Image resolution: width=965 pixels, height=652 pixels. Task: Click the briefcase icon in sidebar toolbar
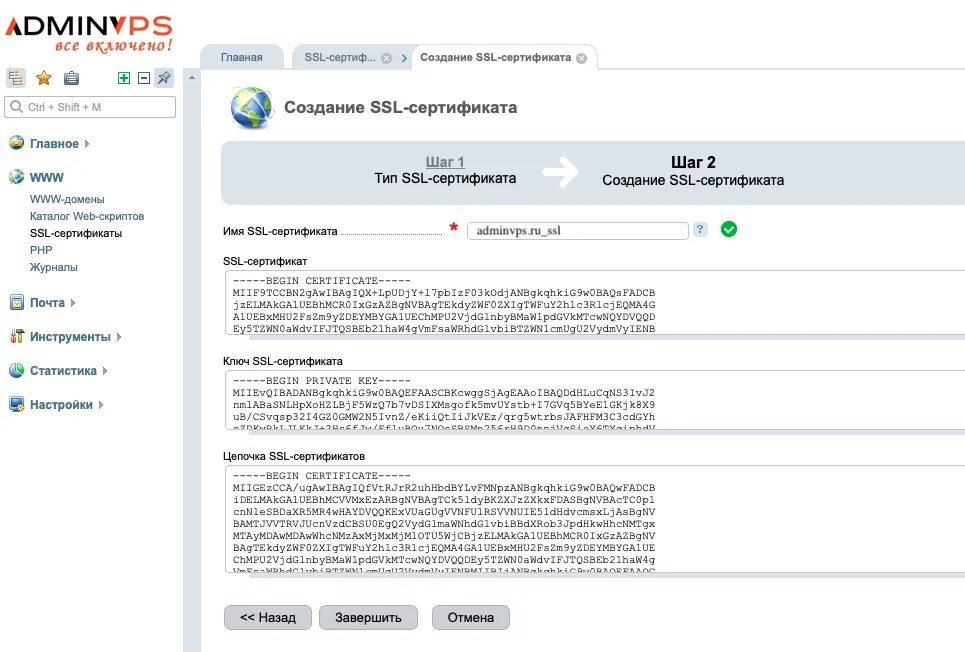coord(71,78)
